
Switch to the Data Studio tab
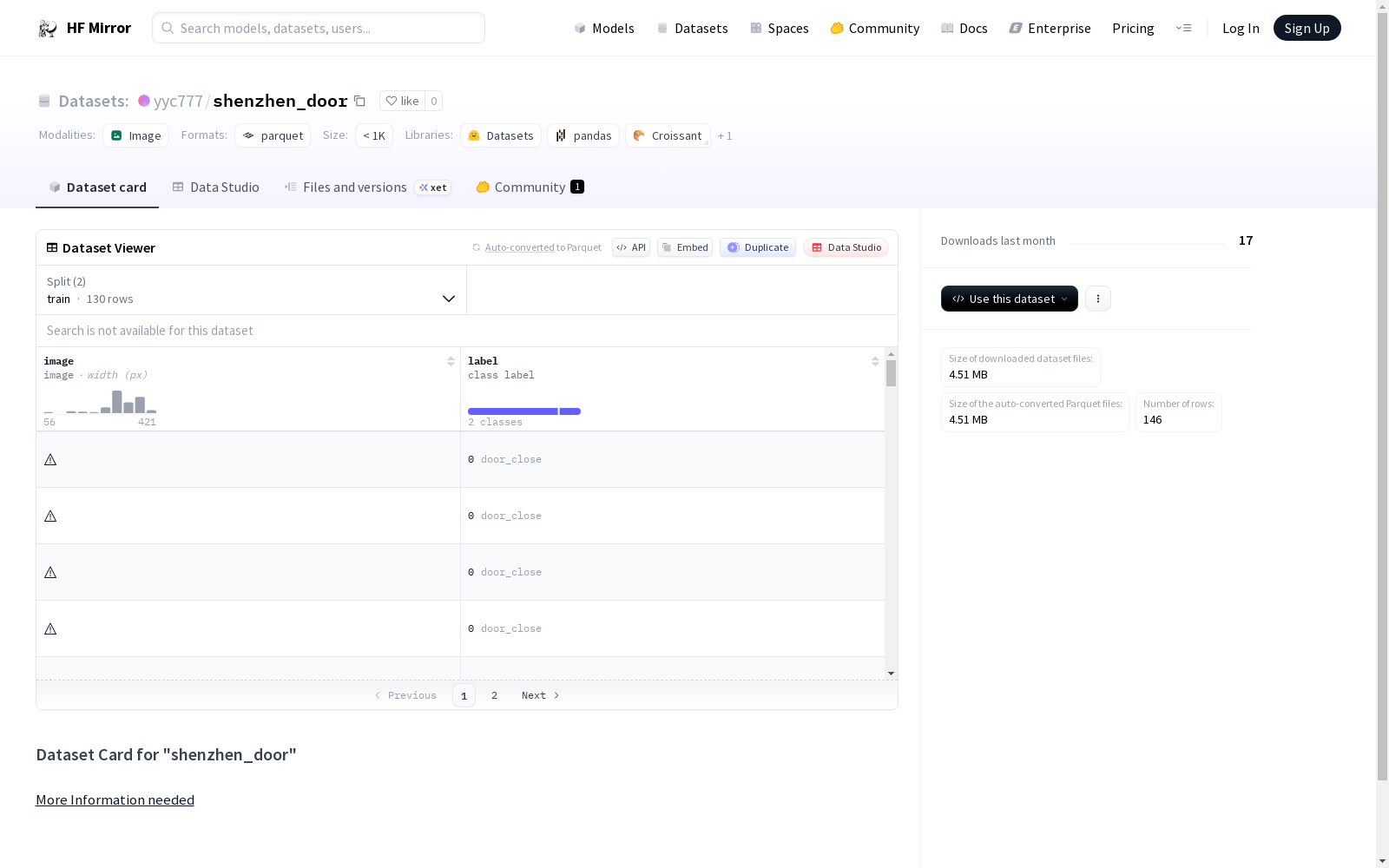tap(216, 187)
